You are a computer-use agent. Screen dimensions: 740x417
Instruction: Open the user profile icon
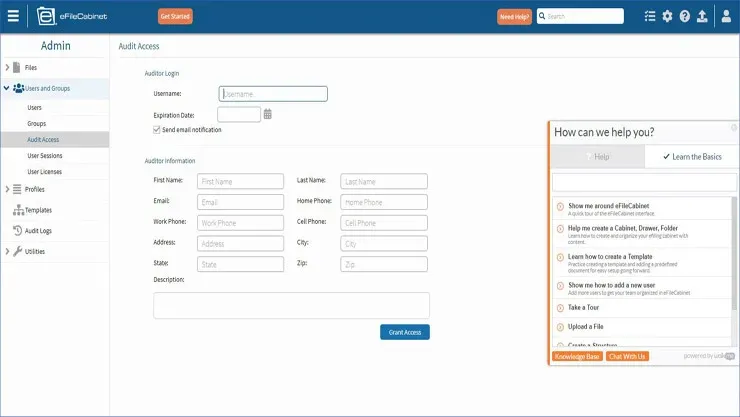726,17
